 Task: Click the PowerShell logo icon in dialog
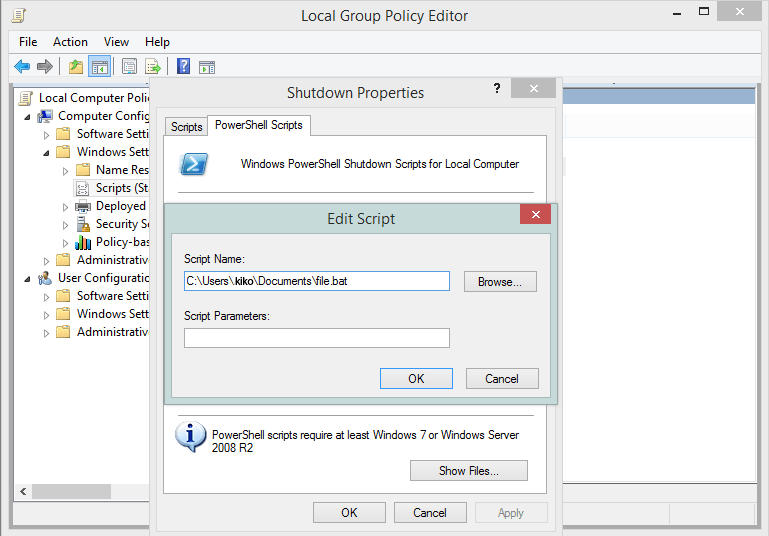[194, 164]
